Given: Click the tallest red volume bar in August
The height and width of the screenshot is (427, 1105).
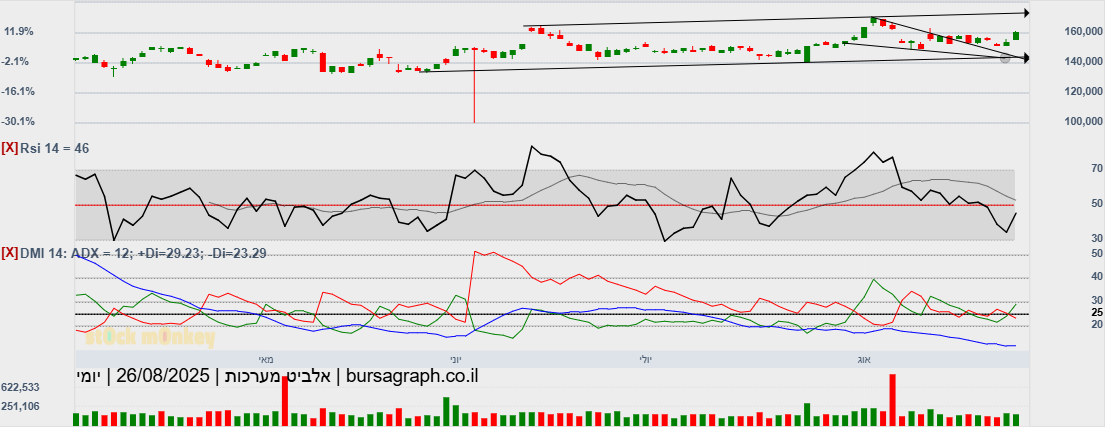Looking at the screenshot, I should [x=892, y=400].
